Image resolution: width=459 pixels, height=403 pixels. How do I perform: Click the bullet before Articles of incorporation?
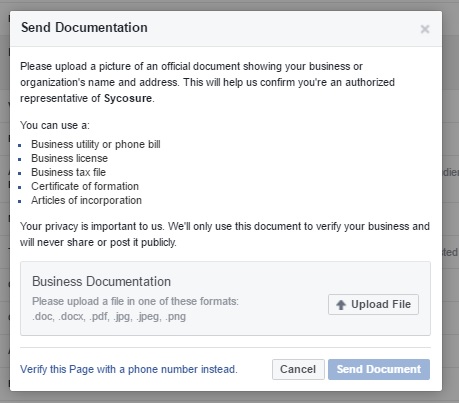[20, 201]
